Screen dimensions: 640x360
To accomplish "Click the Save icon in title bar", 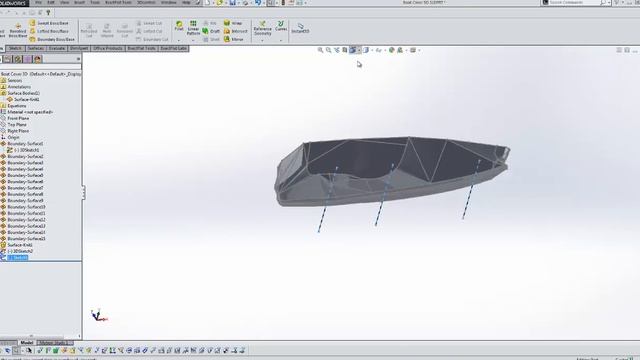I will coord(233,2).
